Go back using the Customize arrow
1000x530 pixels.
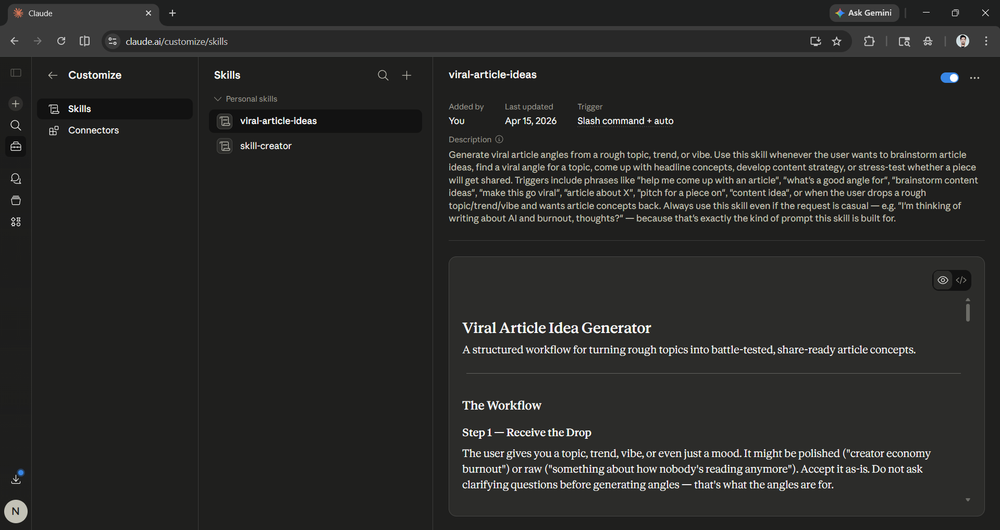pyautogui.click(x=52, y=75)
